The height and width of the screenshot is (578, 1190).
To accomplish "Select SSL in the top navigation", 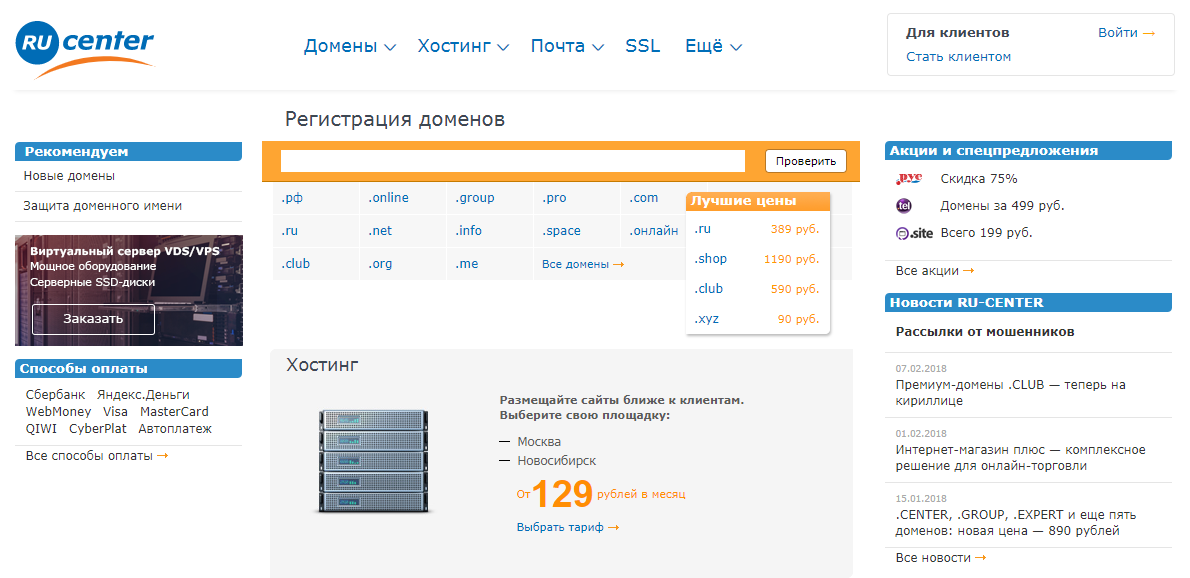I will 642,45.
